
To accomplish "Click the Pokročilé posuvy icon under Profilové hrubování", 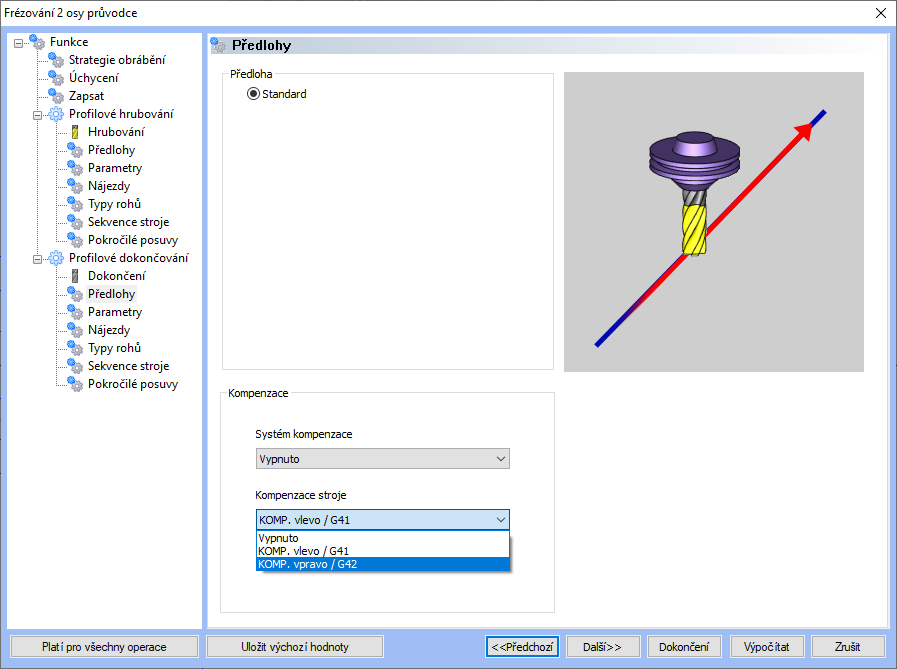I will (x=75, y=240).
